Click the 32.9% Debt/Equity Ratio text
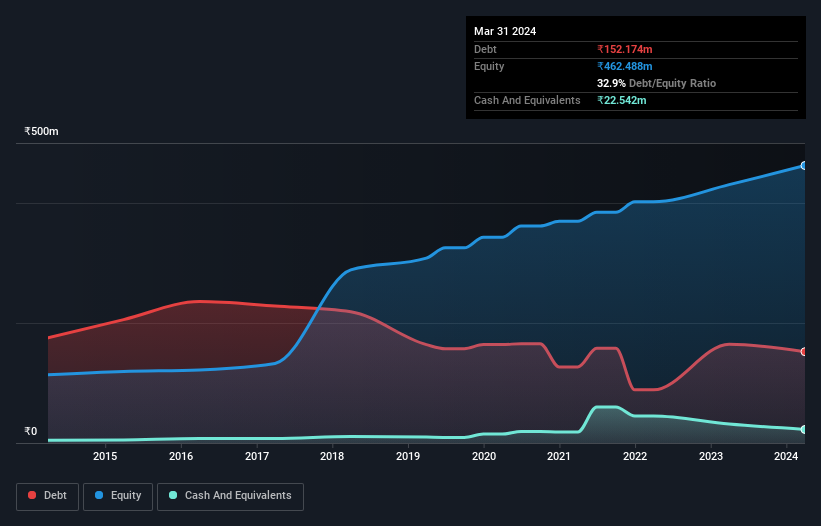 (656, 83)
